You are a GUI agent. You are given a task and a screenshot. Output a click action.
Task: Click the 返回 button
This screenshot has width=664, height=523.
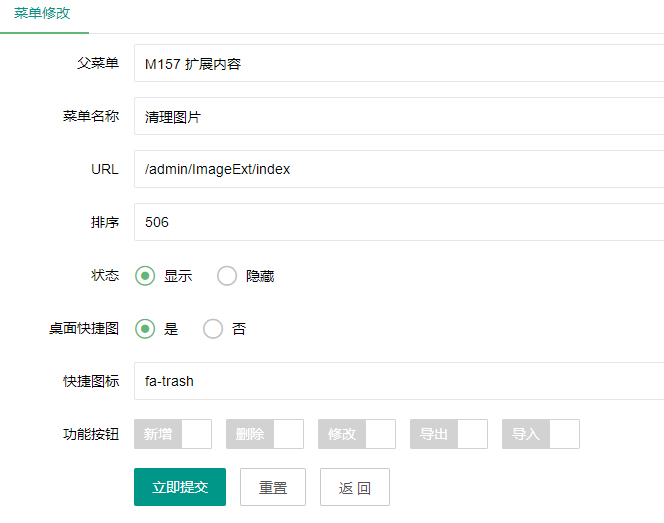click(x=355, y=487)
